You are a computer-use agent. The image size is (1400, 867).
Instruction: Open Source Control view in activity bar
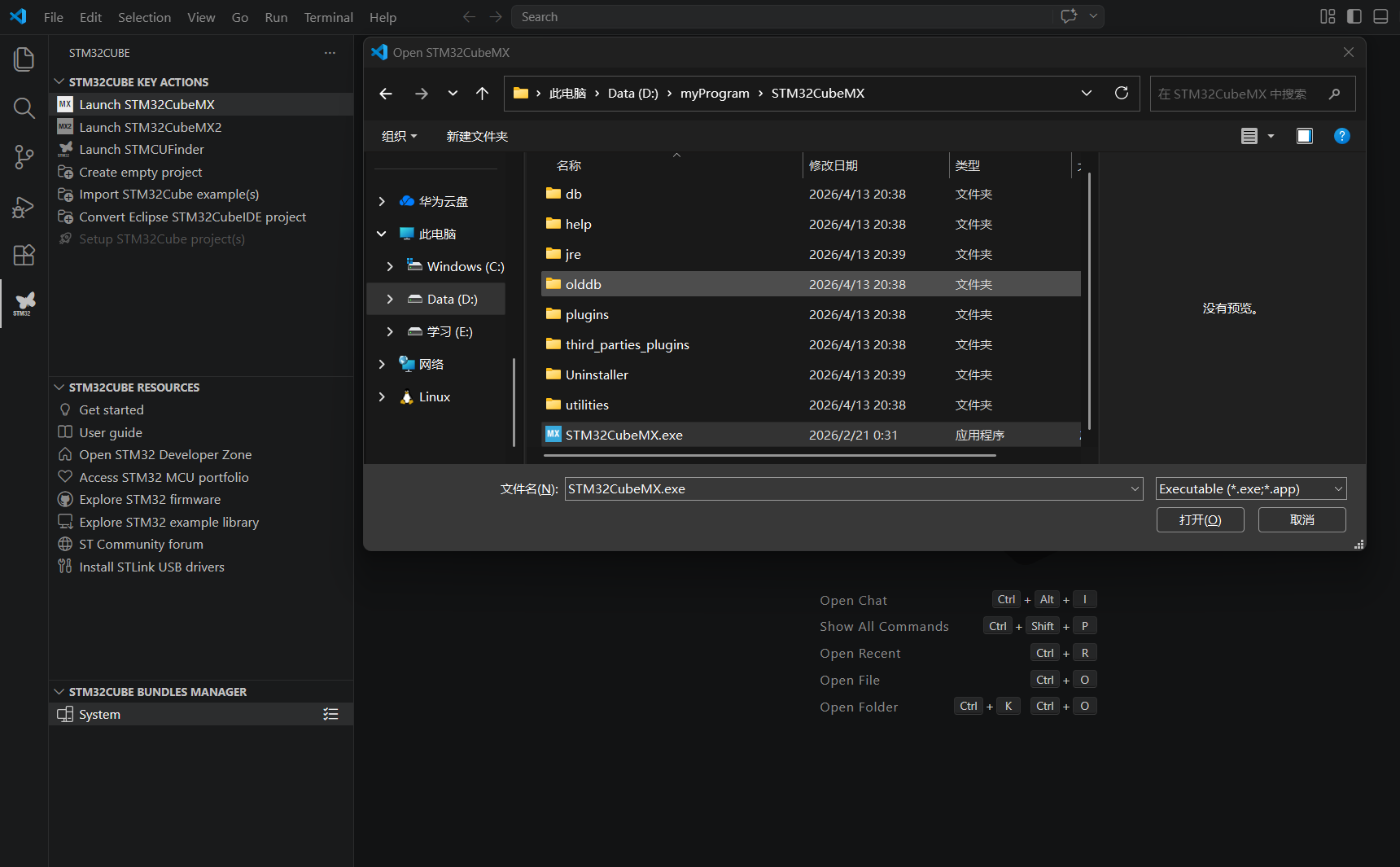(24, 157)
